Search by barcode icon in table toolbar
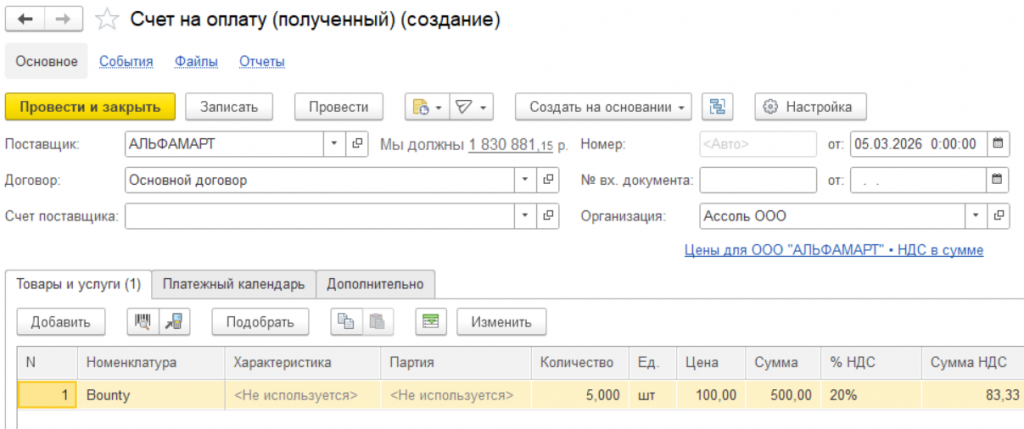1024x429 pixels. tap(142, 321)
